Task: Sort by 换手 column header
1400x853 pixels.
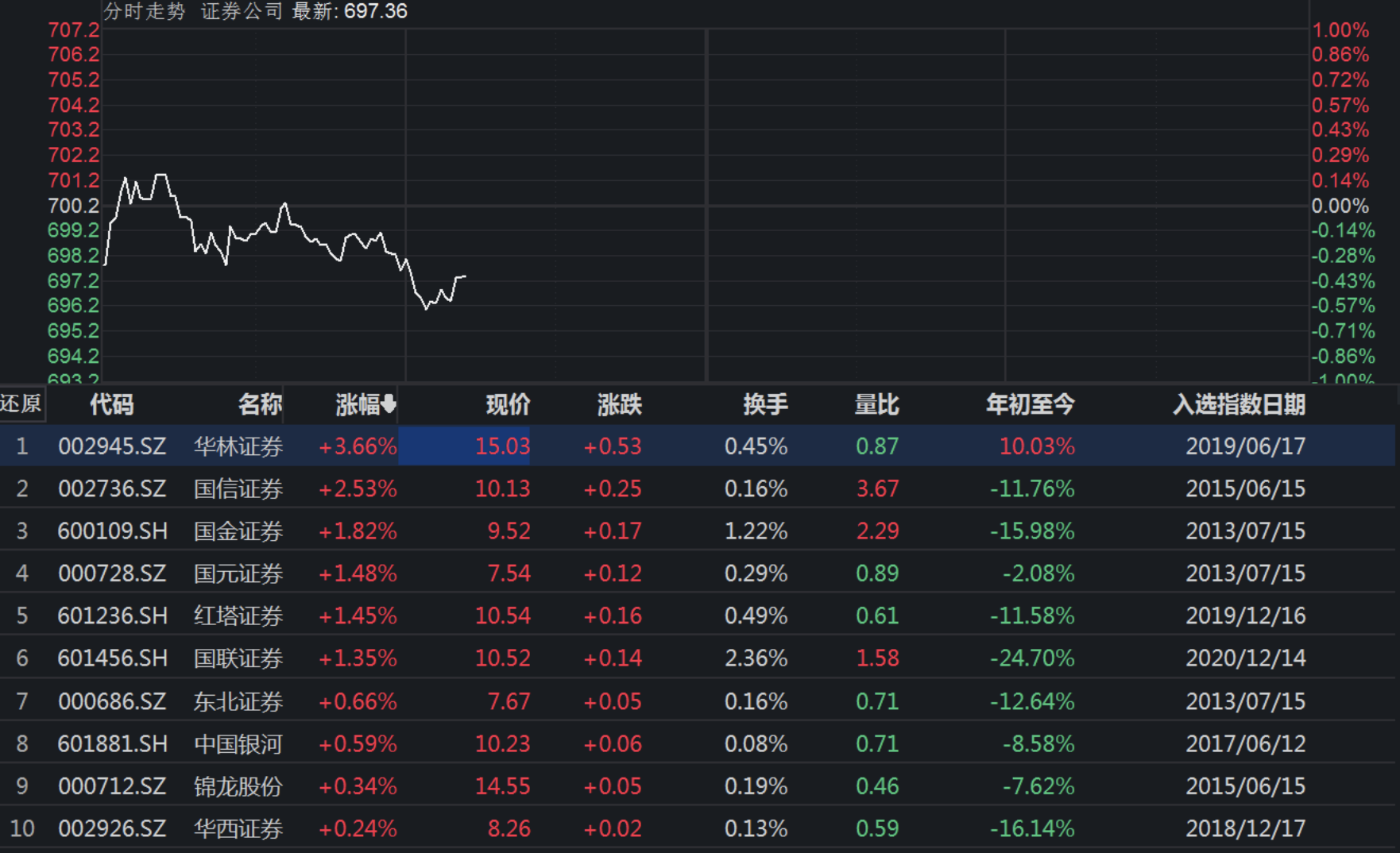Action: tap(765, 405)
